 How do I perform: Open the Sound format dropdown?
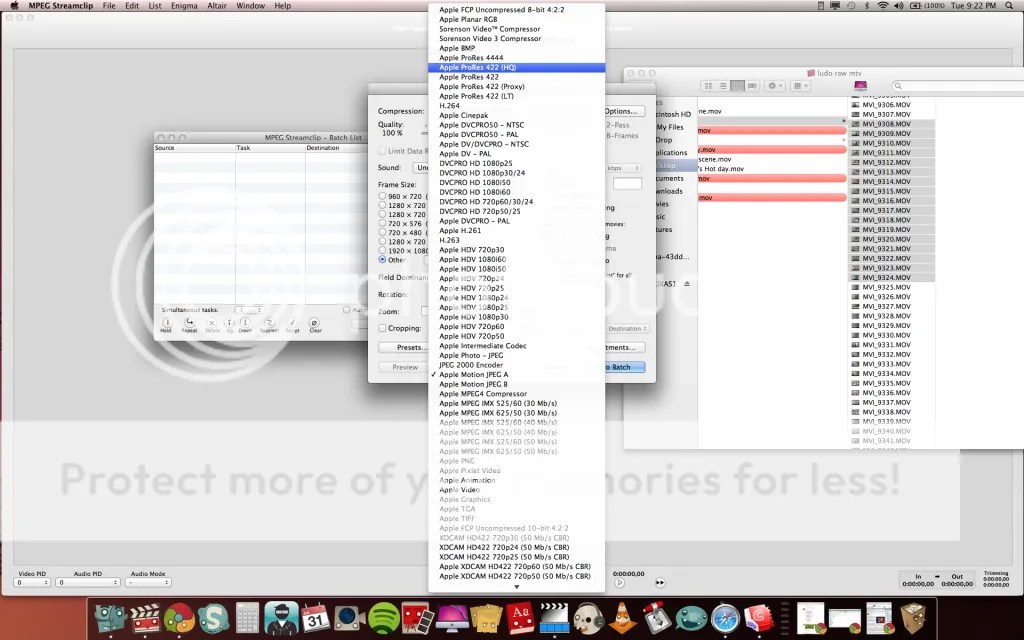(x=421, y=168)
